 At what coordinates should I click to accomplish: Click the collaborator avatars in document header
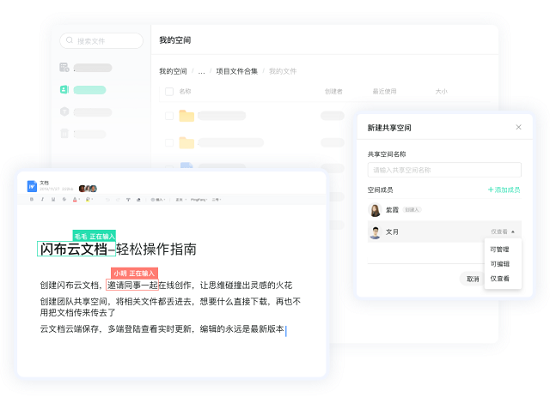coord(88,188)
